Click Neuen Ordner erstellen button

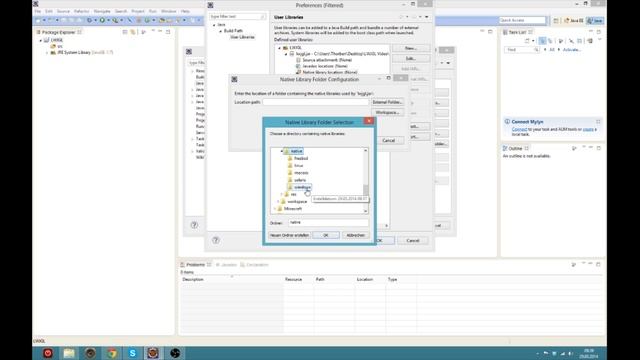tap(289, 236)
